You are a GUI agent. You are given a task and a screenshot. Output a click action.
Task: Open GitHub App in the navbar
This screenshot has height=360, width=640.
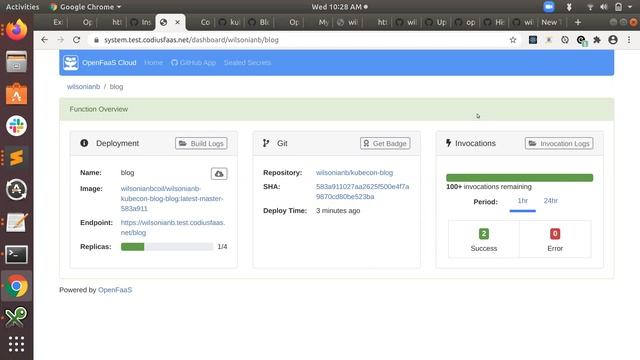point(193,63)
